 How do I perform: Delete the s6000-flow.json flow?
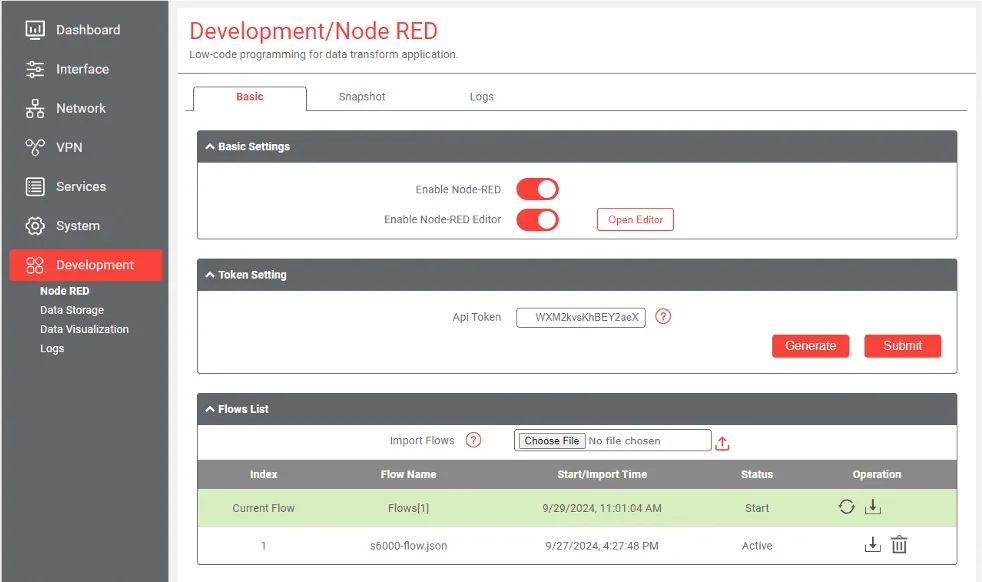pyautogui.click(x=899, y=544)
